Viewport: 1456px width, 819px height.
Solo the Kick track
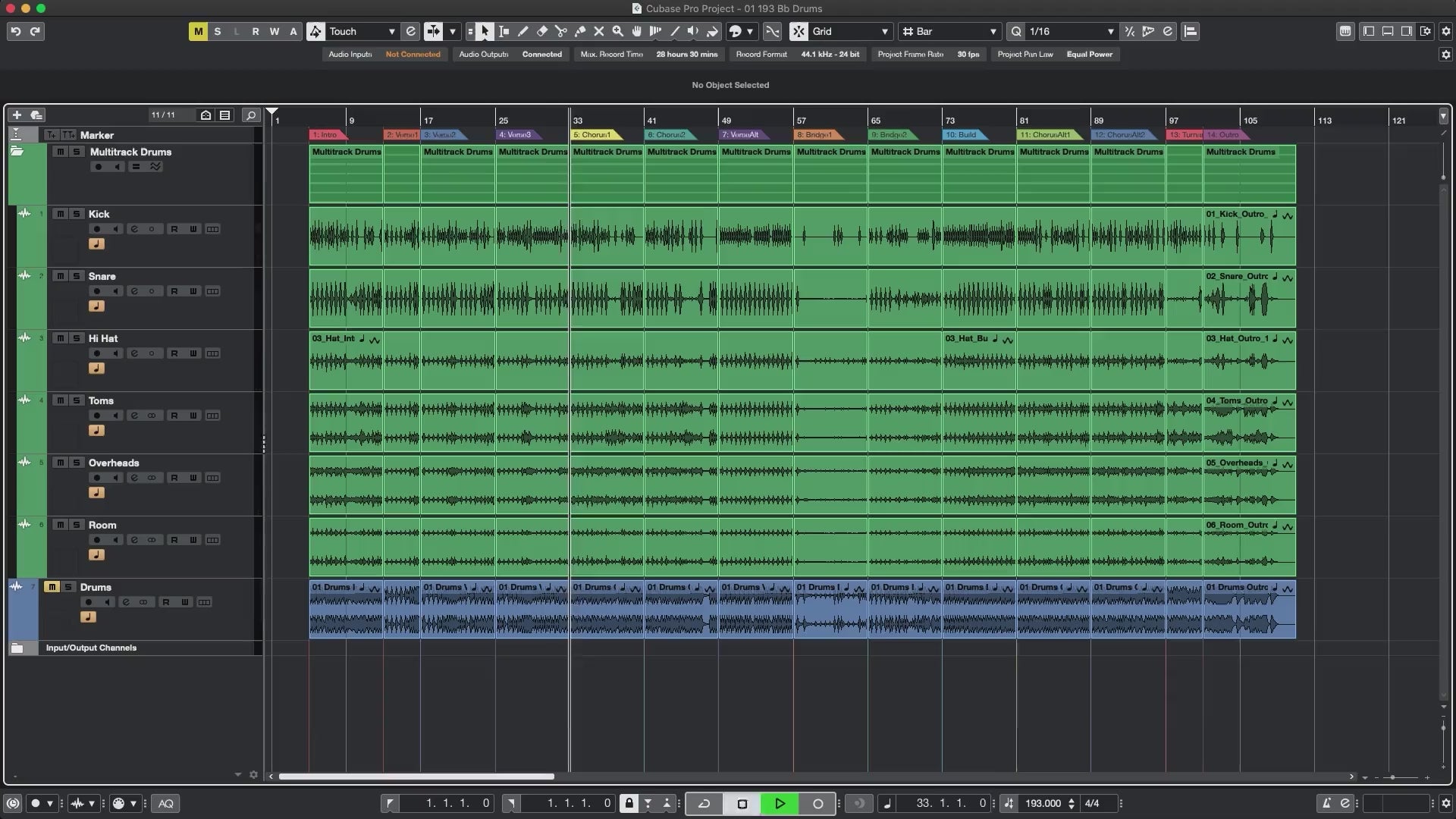77,214
